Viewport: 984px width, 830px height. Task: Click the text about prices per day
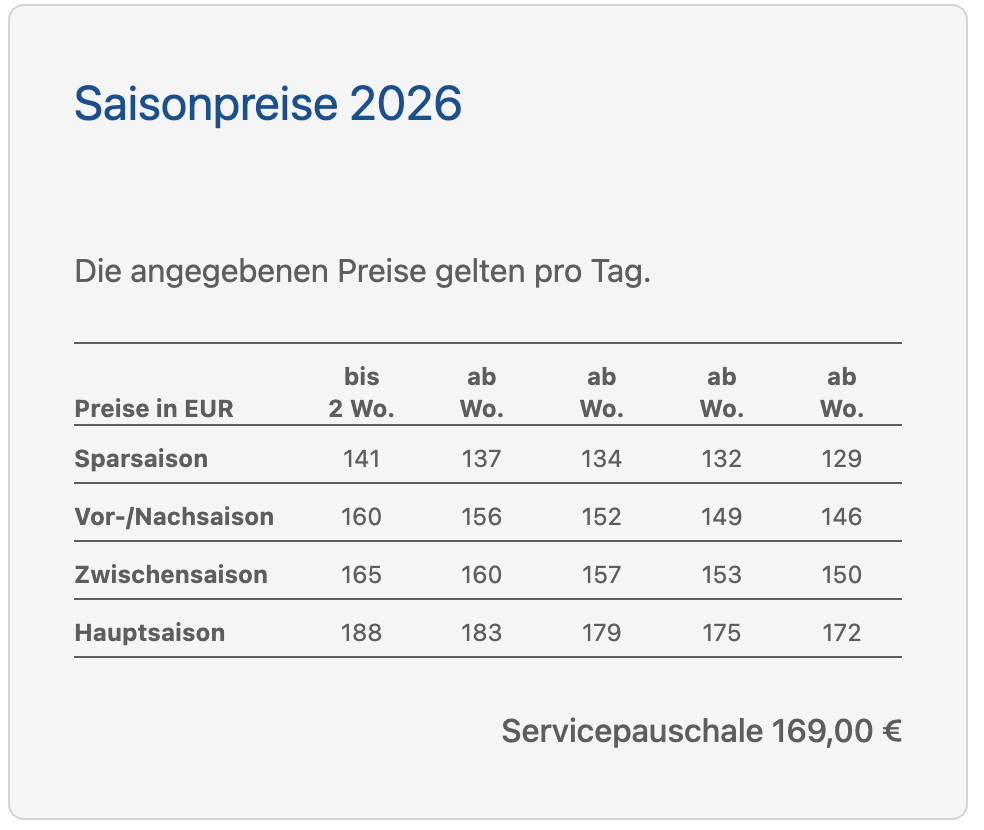362,271
